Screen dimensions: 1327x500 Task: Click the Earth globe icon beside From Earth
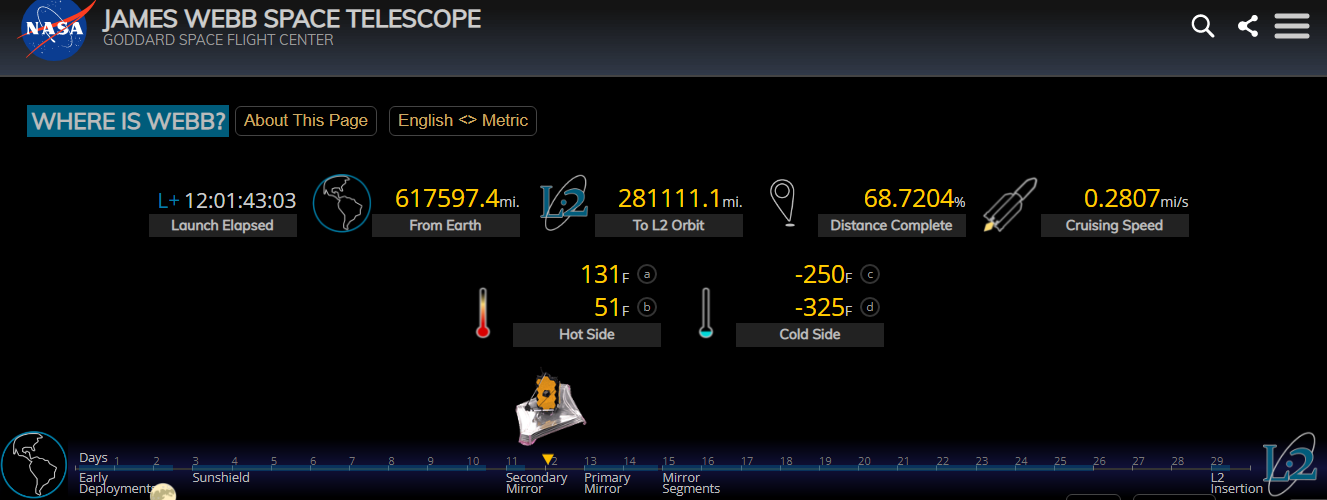tap(342, 204)
